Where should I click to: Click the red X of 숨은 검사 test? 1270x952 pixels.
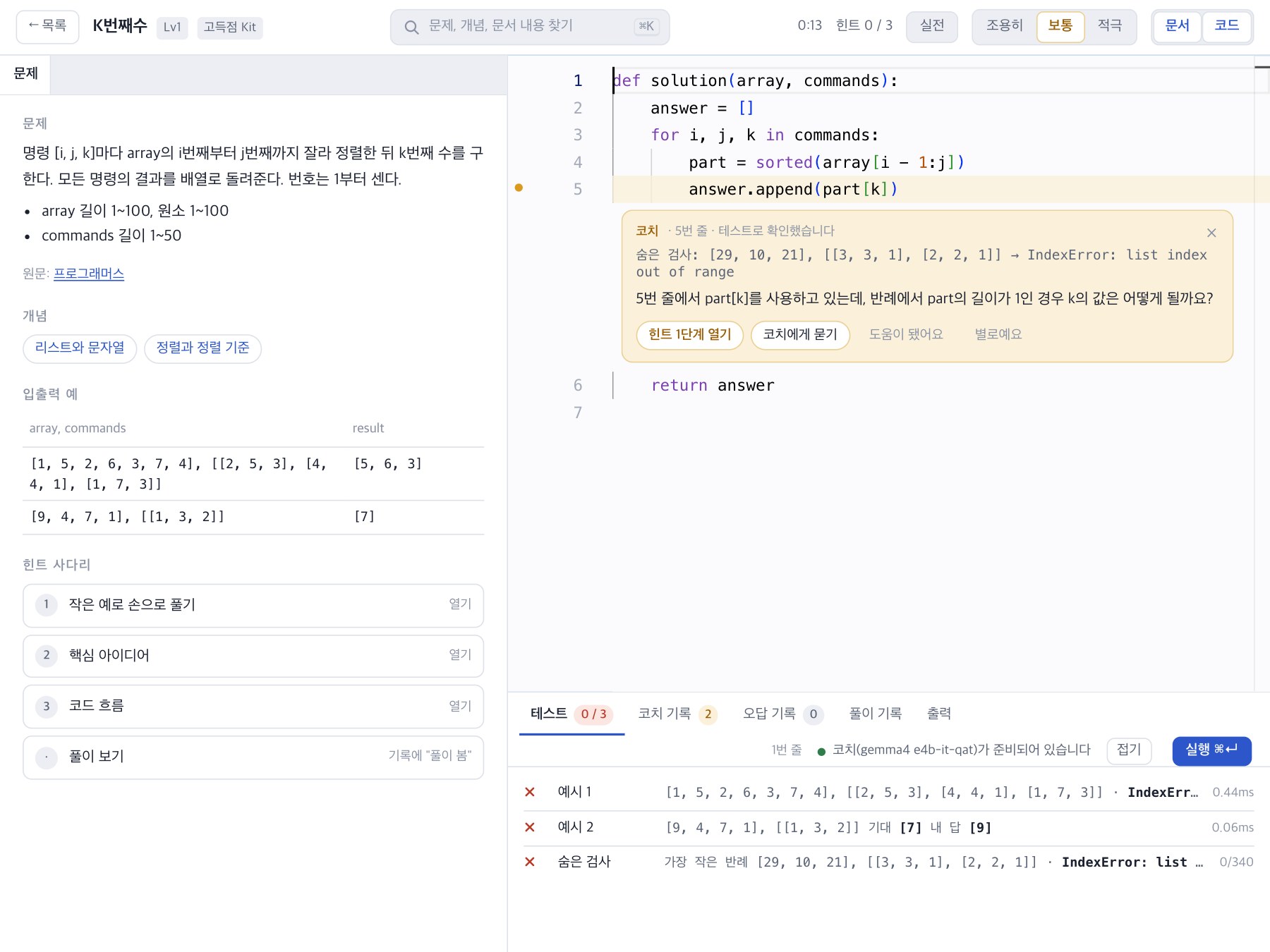530,862
